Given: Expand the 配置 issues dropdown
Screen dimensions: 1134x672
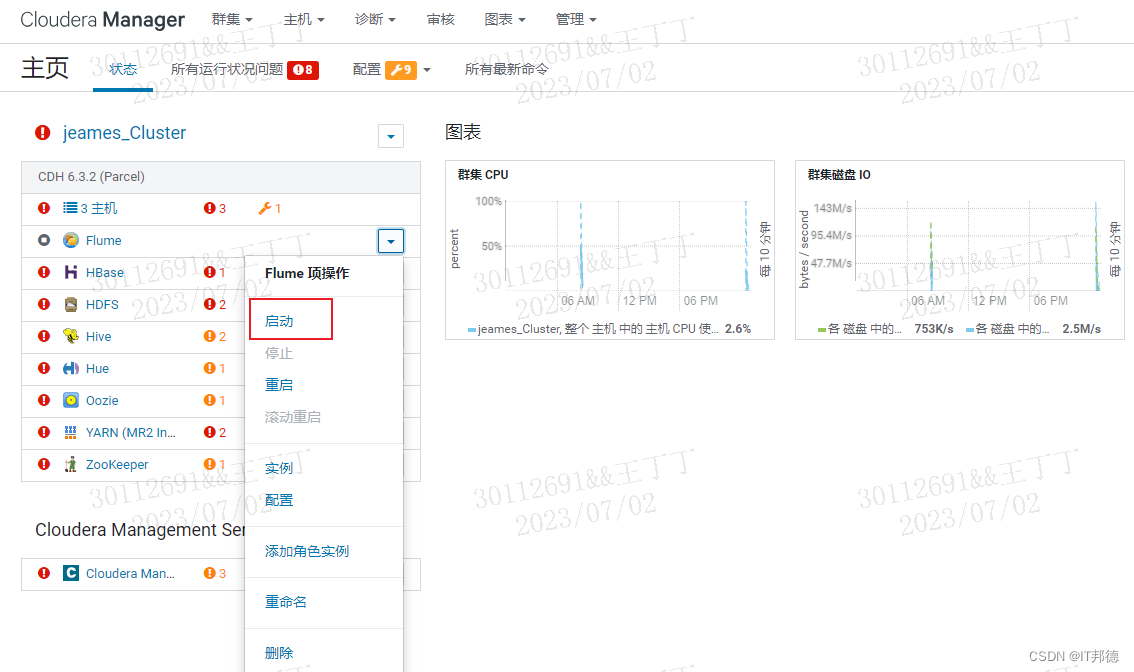Looking at the screenshot, I should coord(426,70).
